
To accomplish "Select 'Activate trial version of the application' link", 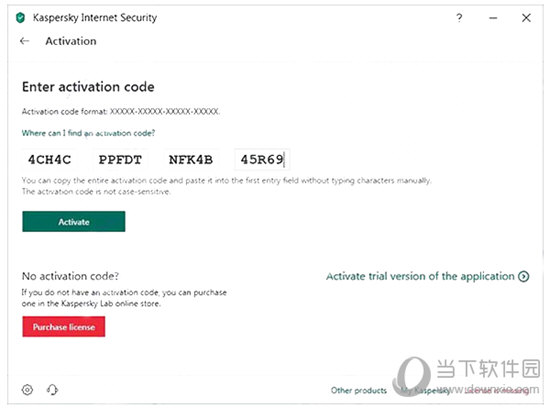I will 420,276.
